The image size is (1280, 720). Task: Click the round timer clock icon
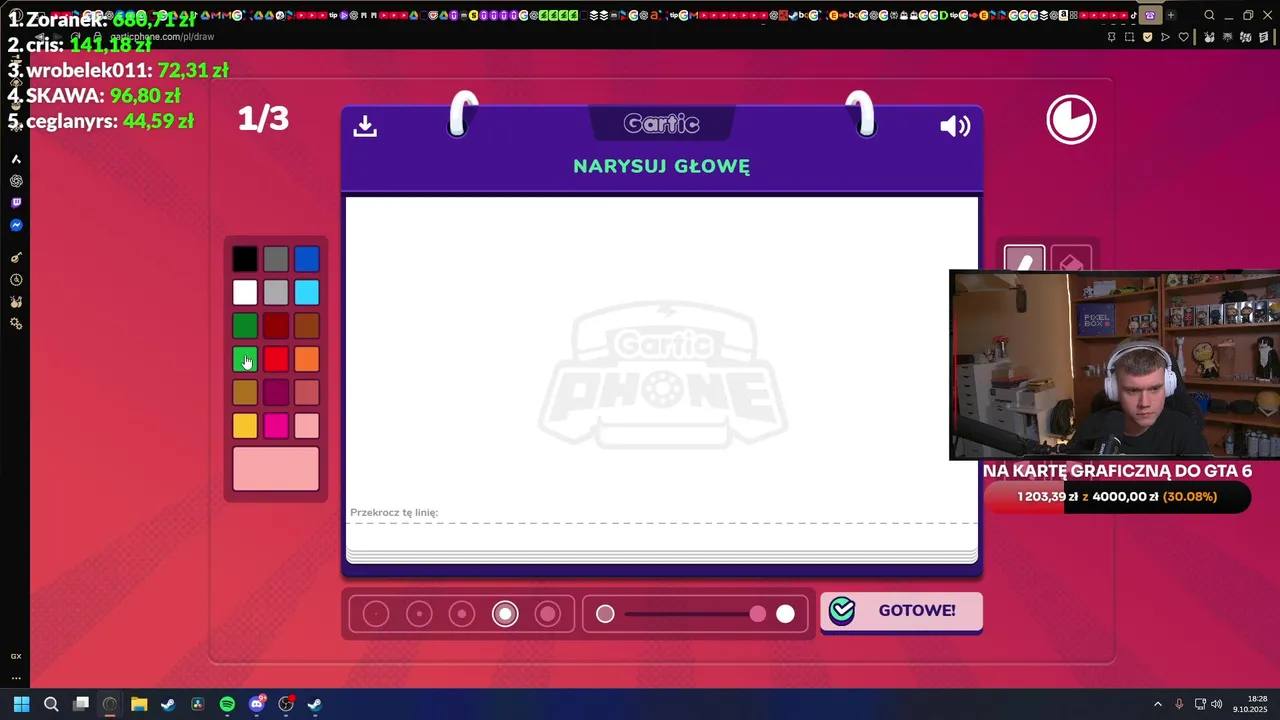point(1071,120)
